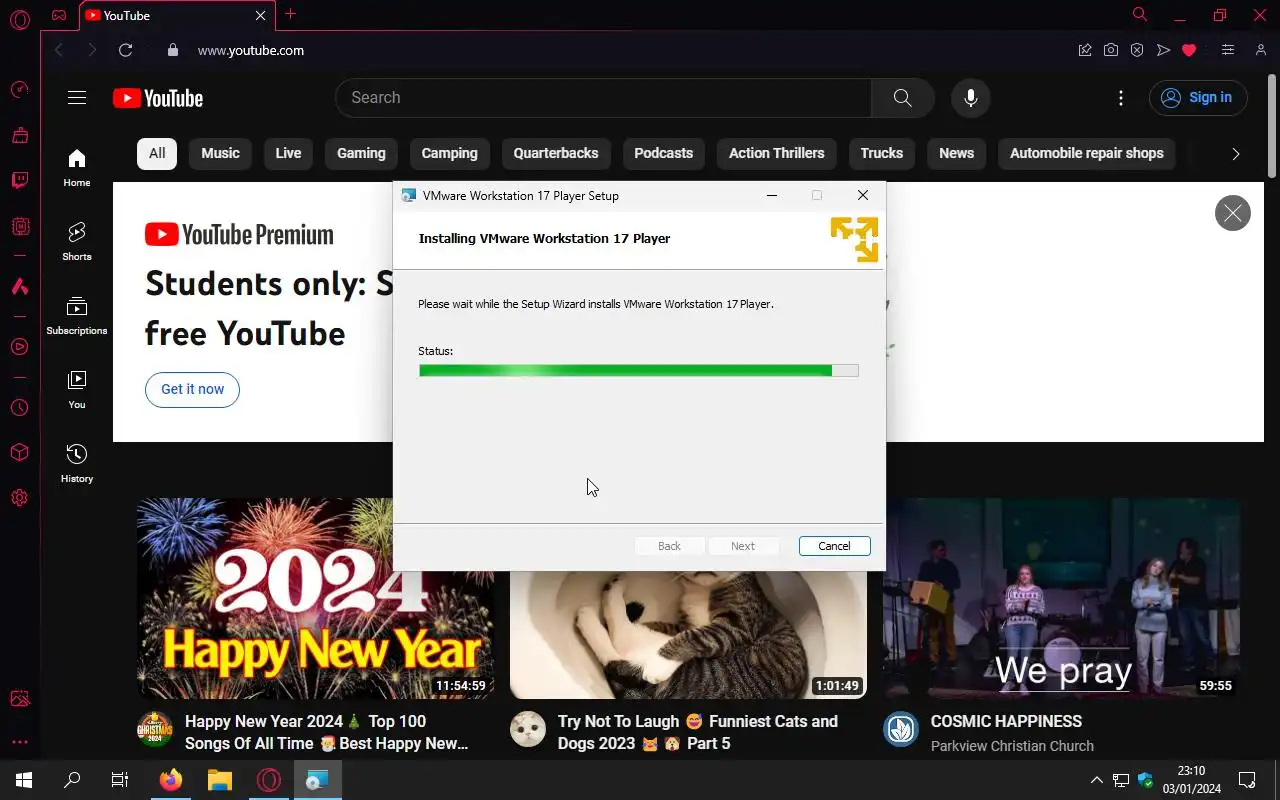Select the Action Thrillers chip
Screen dimensions: 1280x800
pyautogui.click(x=776, y=153)
